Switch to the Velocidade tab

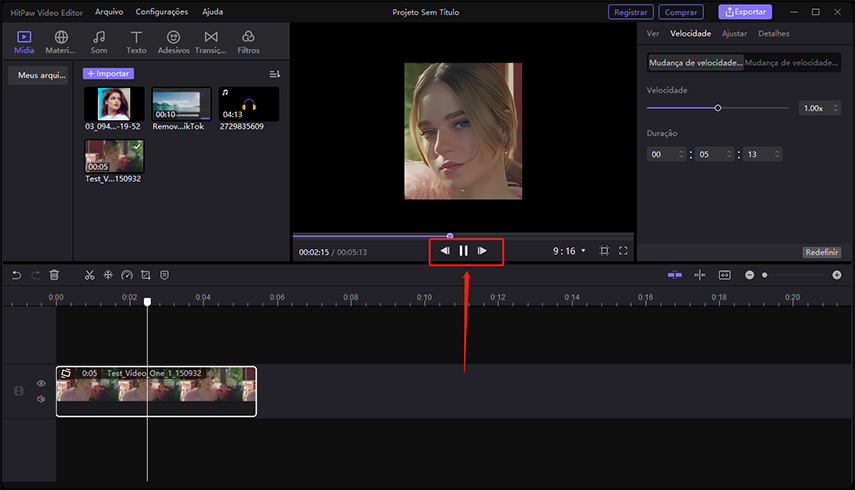pyautogui.click(x=690, y=33)
